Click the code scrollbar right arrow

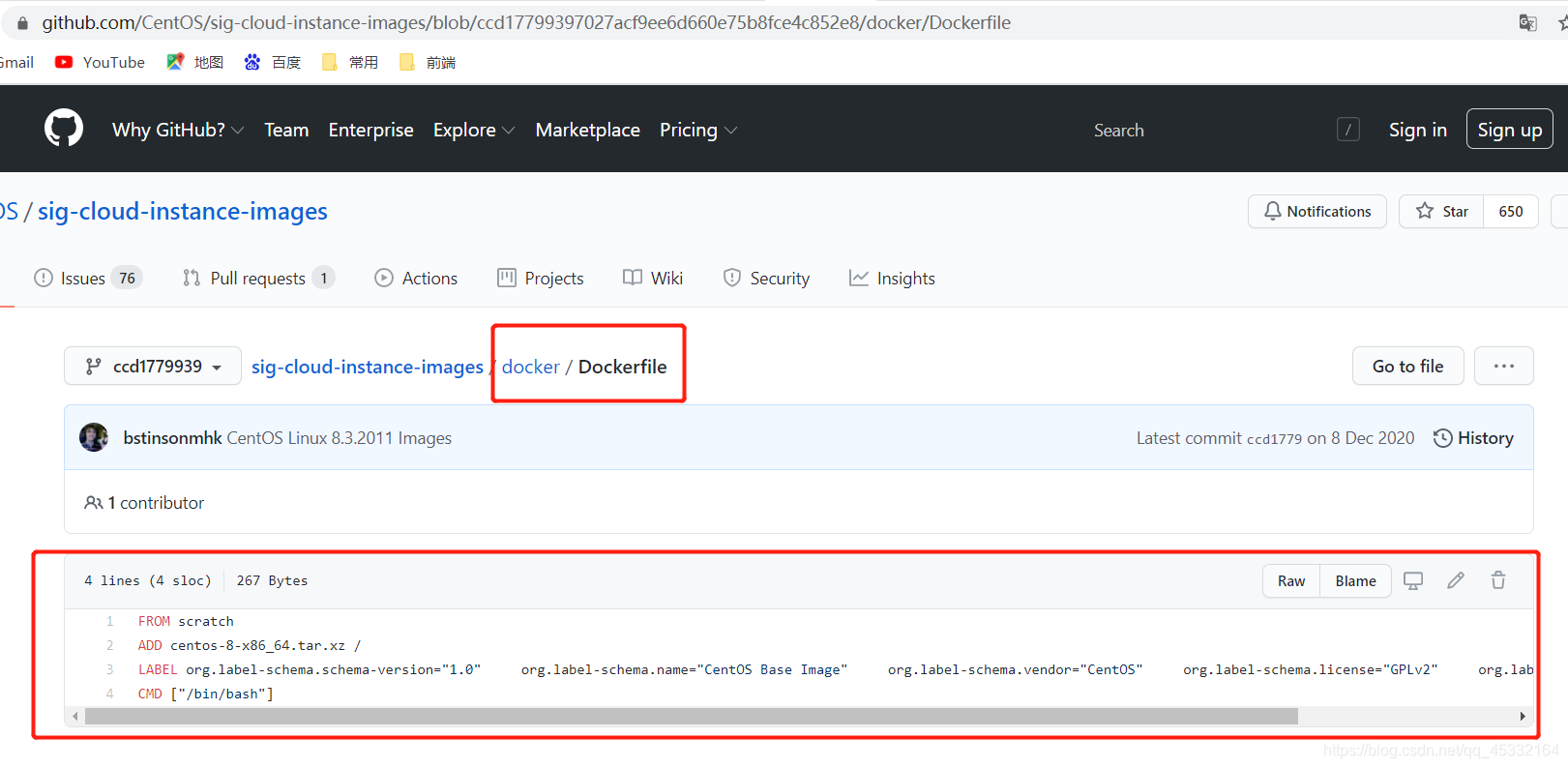click(1523, 717)
